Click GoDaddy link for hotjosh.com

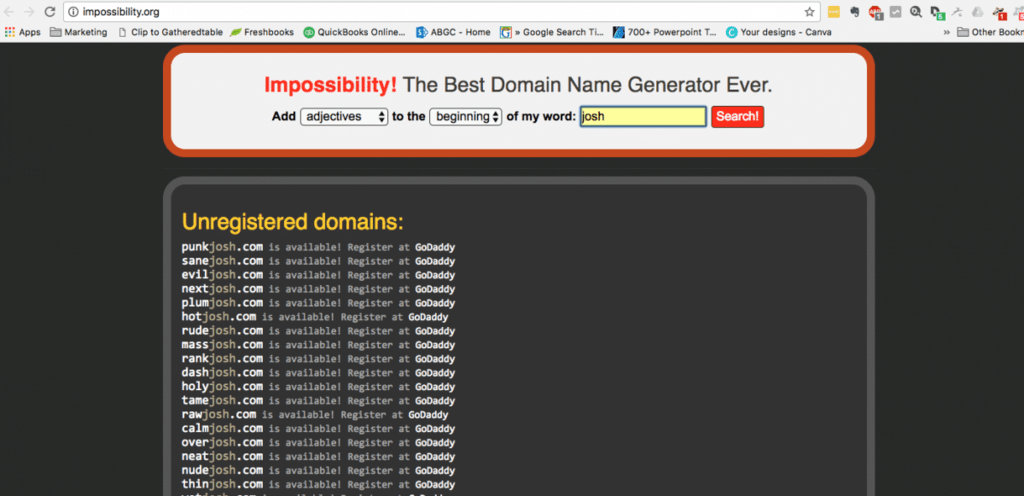pos(428,317)
